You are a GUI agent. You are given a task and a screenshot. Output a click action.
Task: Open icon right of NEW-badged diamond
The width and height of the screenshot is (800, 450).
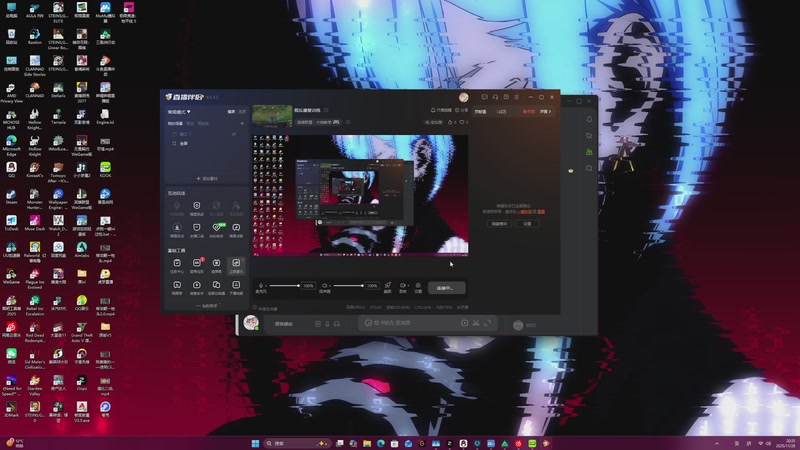point(236,230)
